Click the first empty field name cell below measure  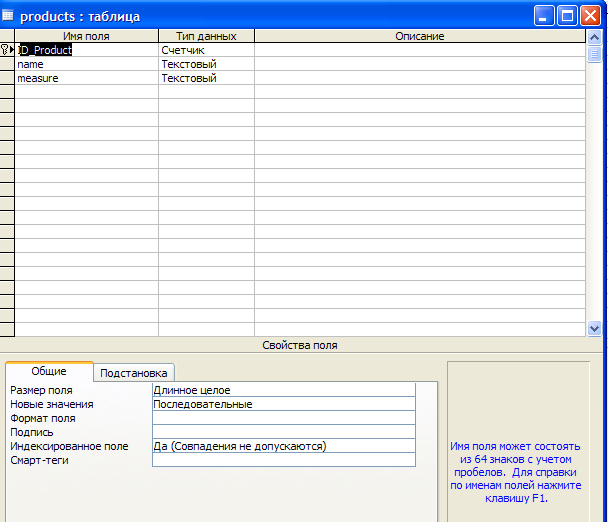86,92
